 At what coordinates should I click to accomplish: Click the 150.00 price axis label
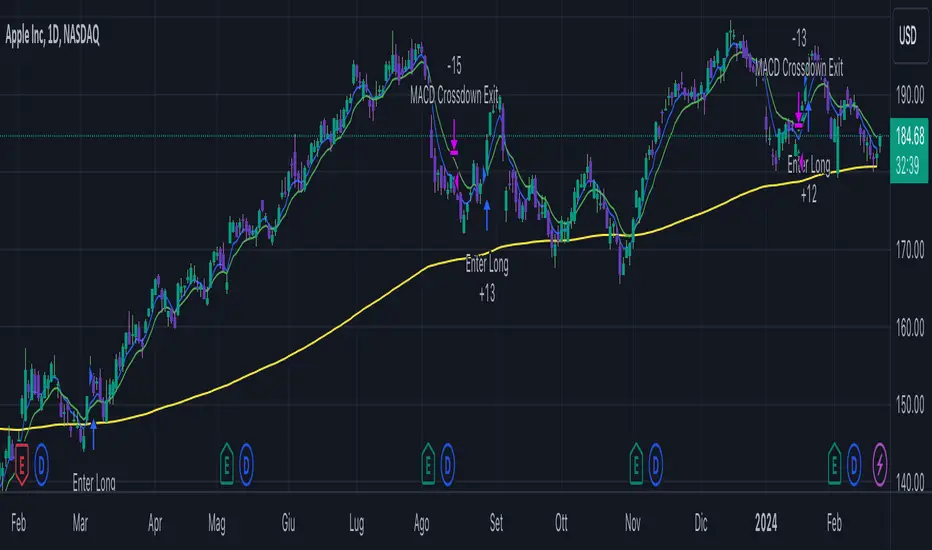coord(910,405)
